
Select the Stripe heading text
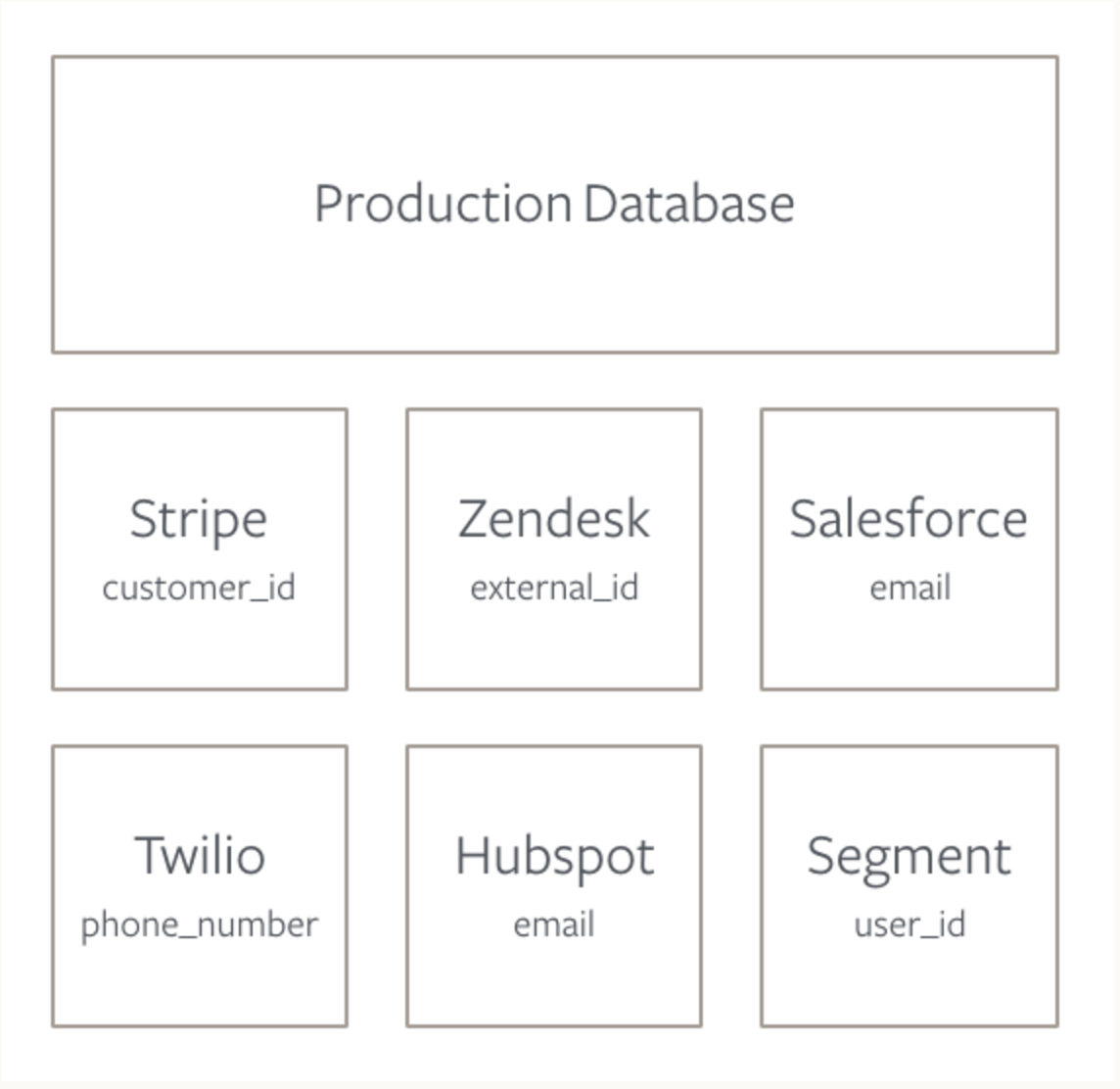[x=199, y=519]
